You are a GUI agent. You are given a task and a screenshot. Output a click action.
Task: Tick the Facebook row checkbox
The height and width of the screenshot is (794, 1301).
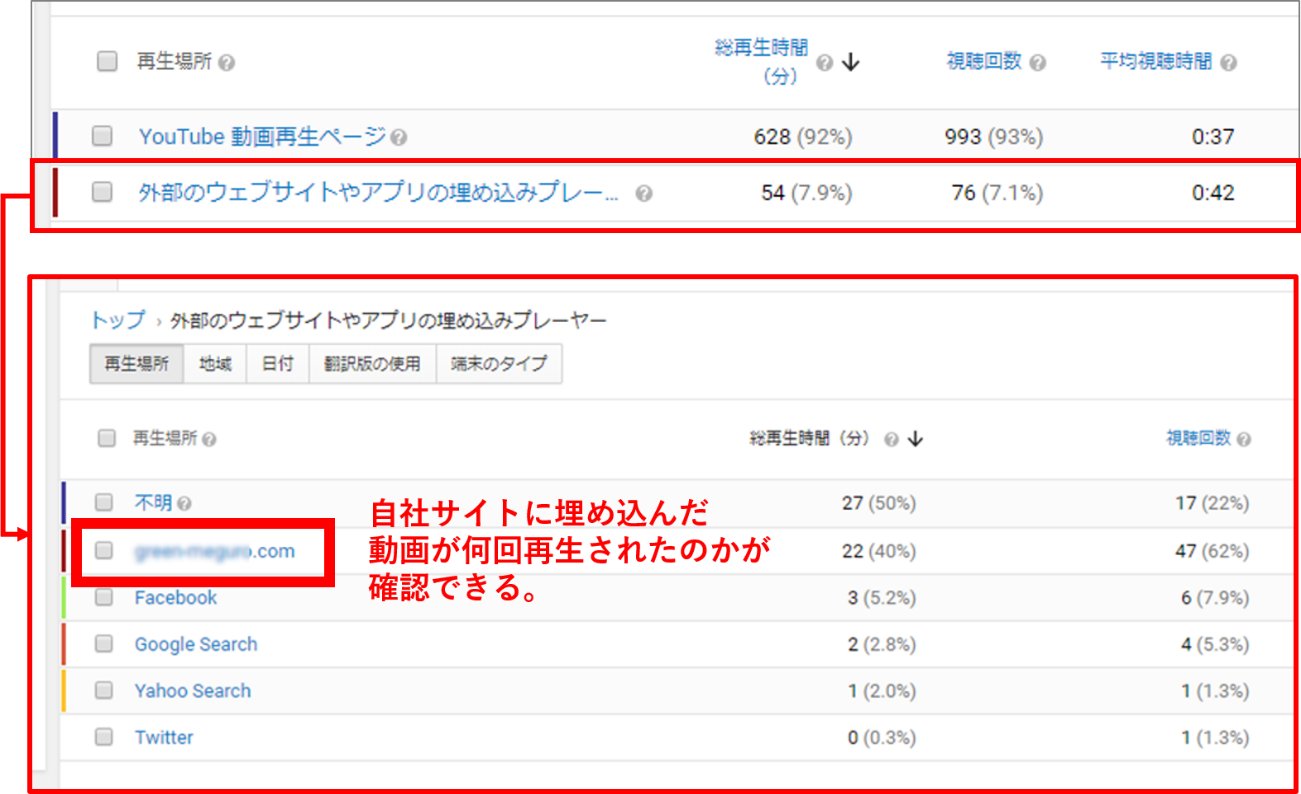[x=104, y=598]
